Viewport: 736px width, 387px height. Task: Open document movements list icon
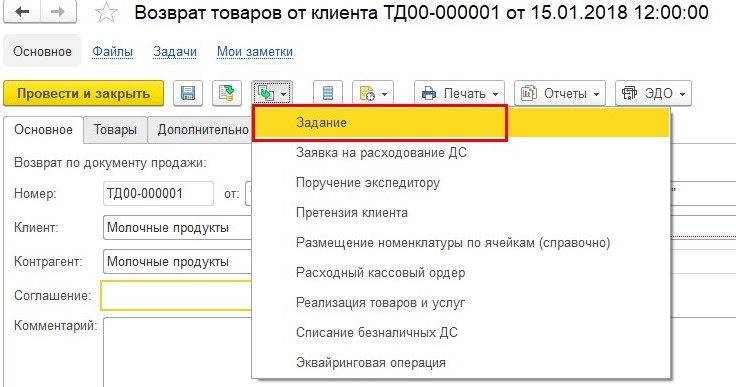[328, 93]
